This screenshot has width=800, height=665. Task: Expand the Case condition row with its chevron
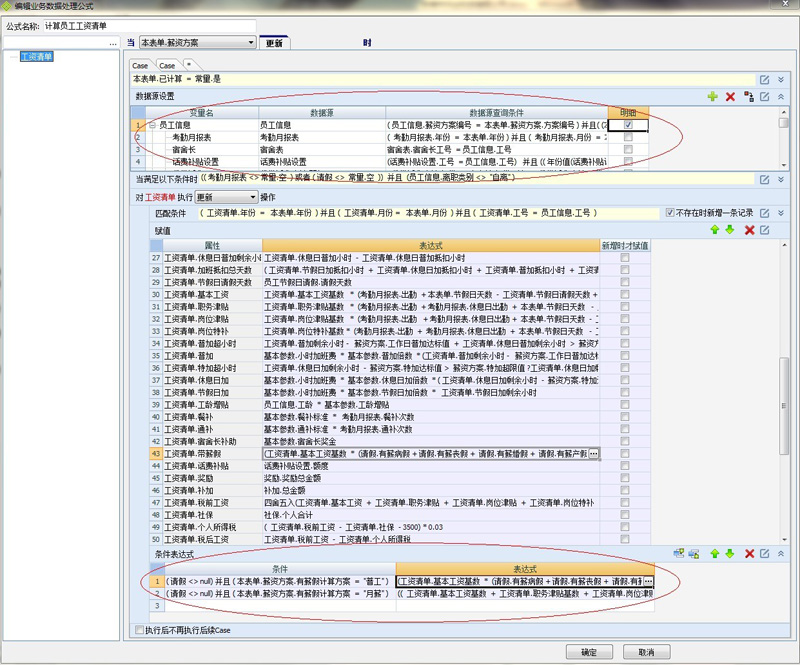click(x=781, y=80)
